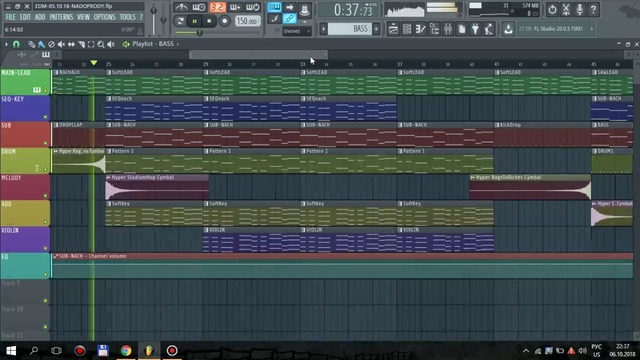This screenshot has height=360, width=640.
Task: Click bar 37 on the timeline ruler
Action: 400,64
